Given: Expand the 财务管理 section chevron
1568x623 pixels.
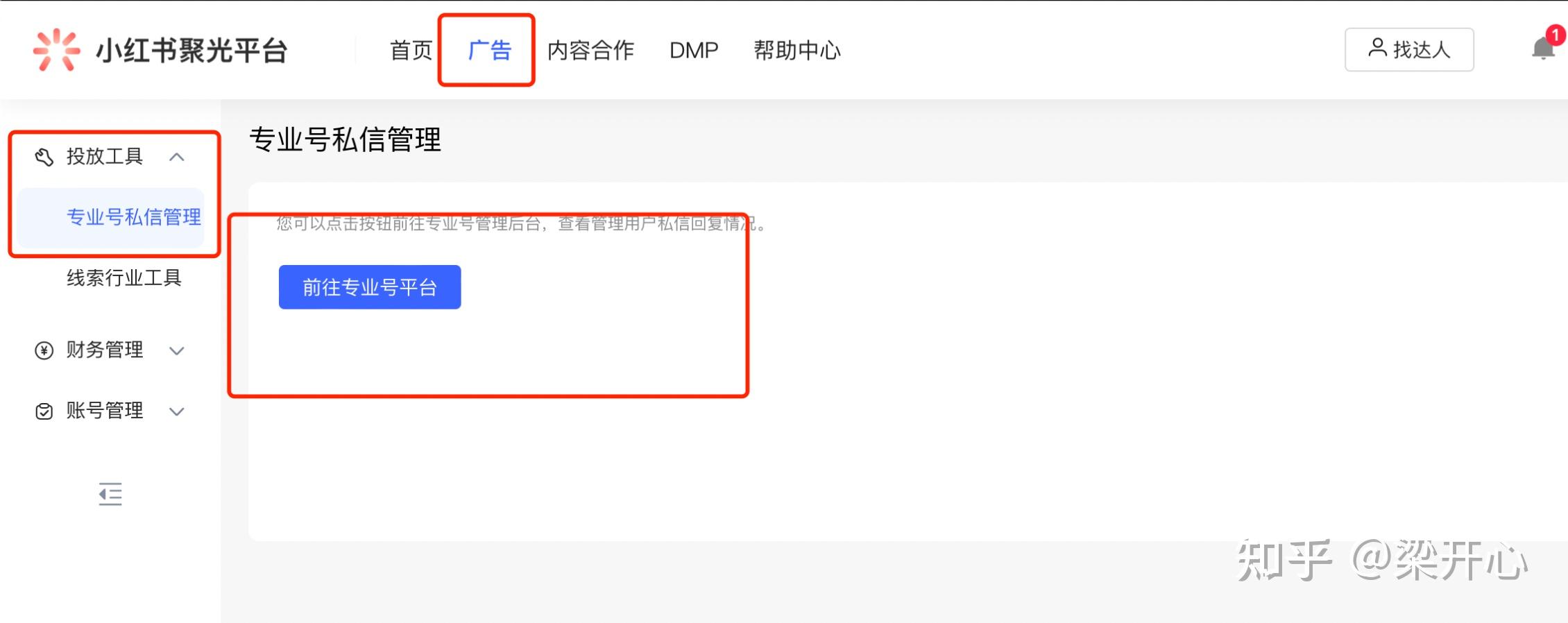Looking at the screenshot, I should pos(177,351).
